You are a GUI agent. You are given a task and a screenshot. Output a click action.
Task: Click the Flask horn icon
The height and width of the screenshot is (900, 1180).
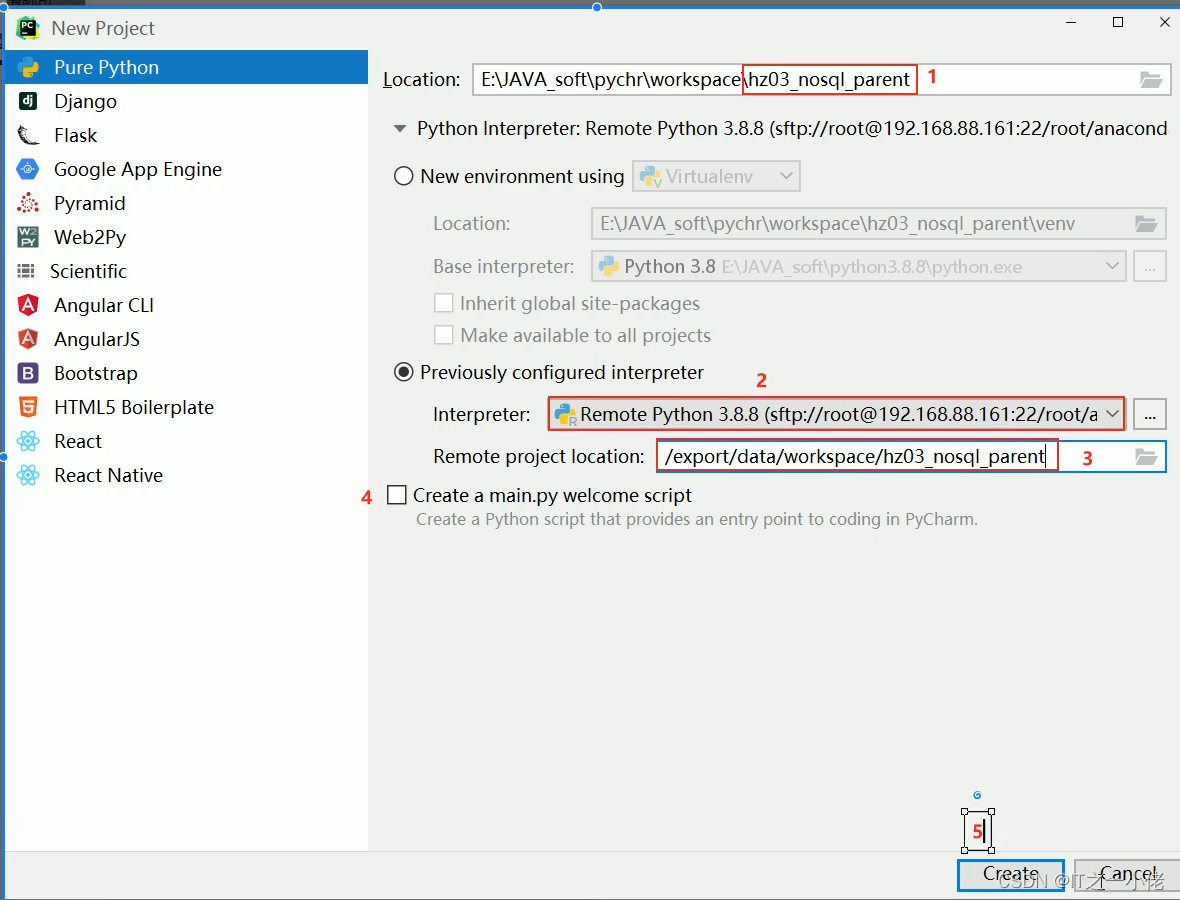[28, 135]
